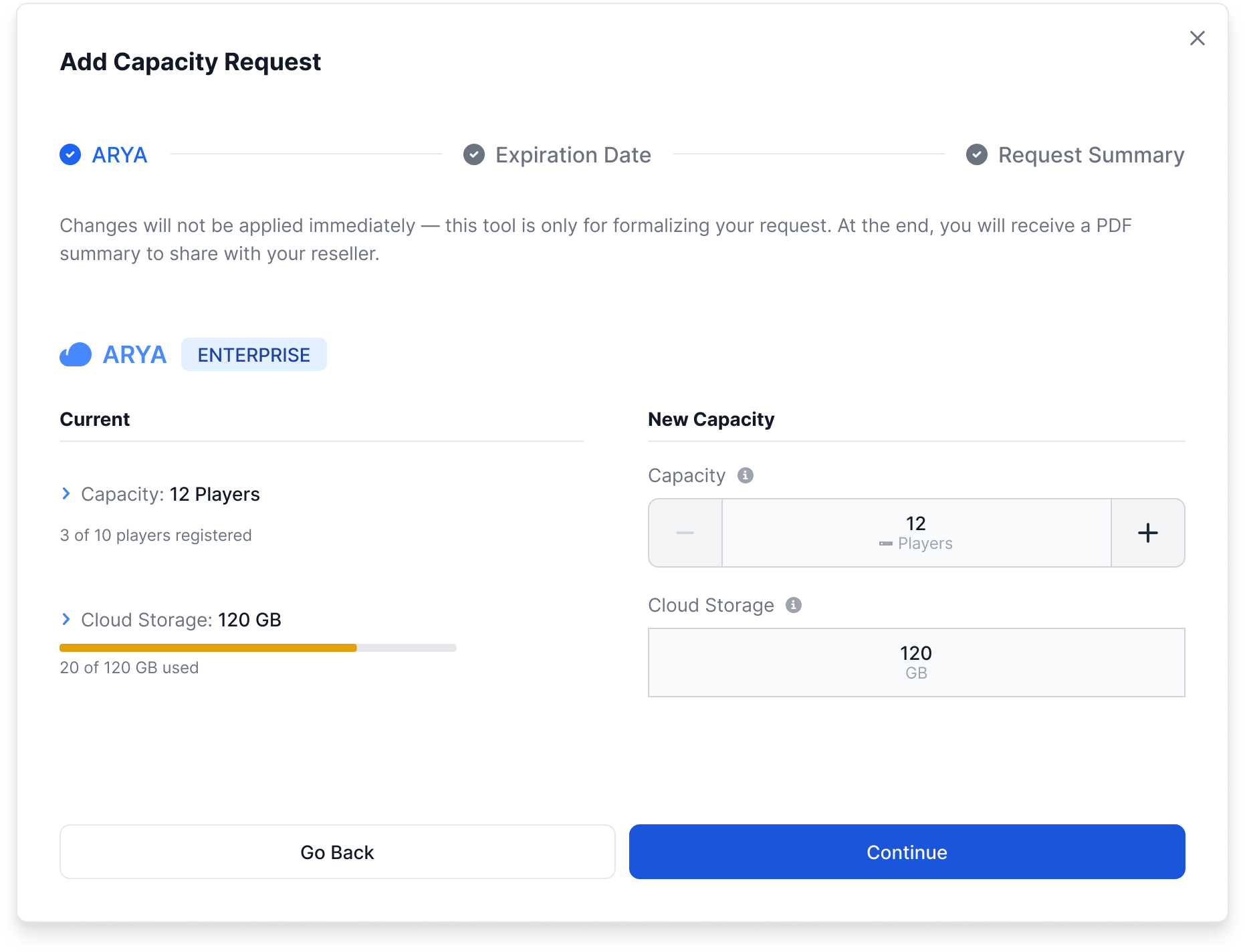1245x952 pixels.
Task: Click the Capacity info icon
Action: coord(745,475)
